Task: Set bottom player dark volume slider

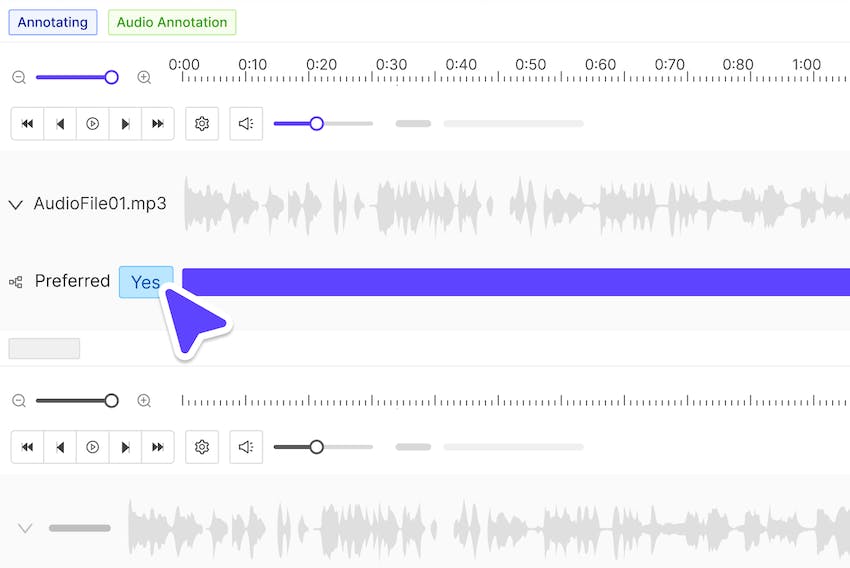Action: (x=317, y=447)
